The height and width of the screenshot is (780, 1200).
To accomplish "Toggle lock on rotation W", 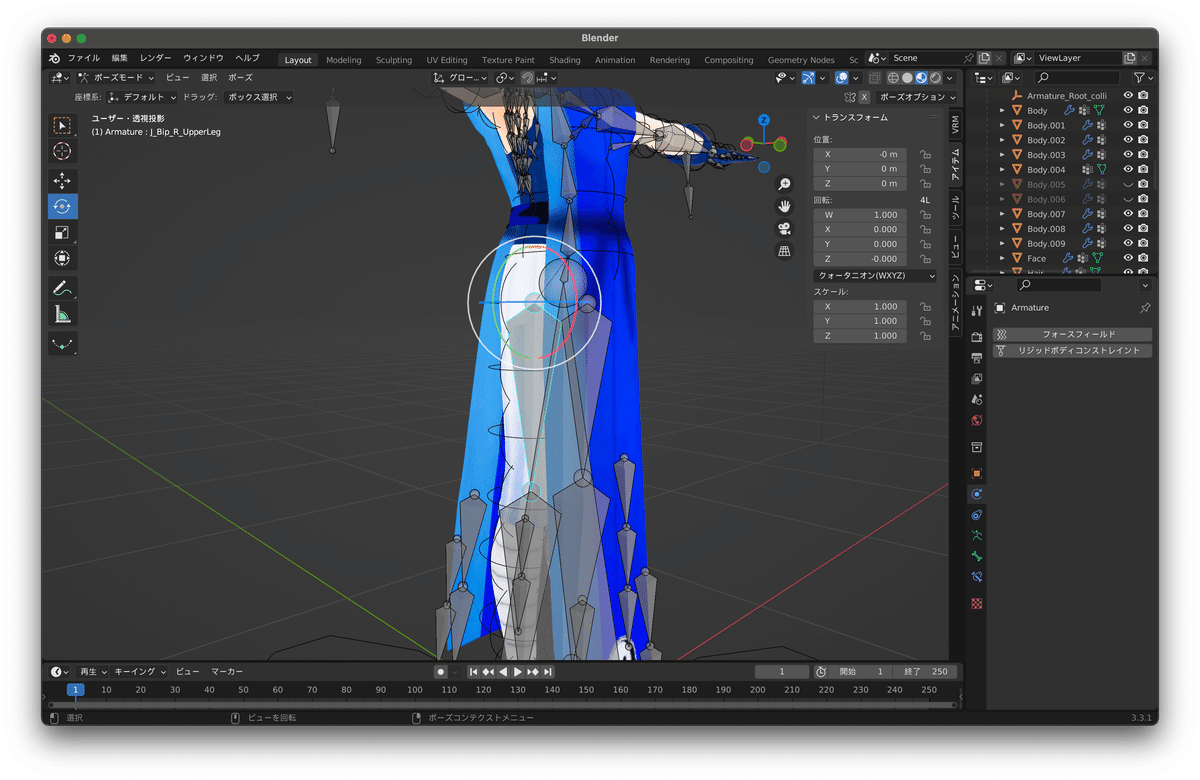I will (925, 215).
